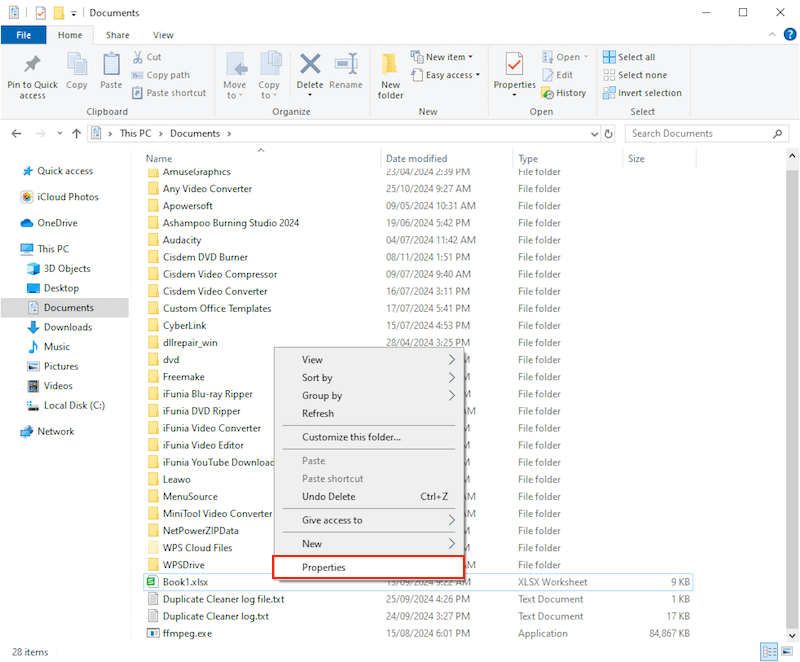The image size is (800, 662).
Task: Click the Select all icon
Action: point(609,57)
